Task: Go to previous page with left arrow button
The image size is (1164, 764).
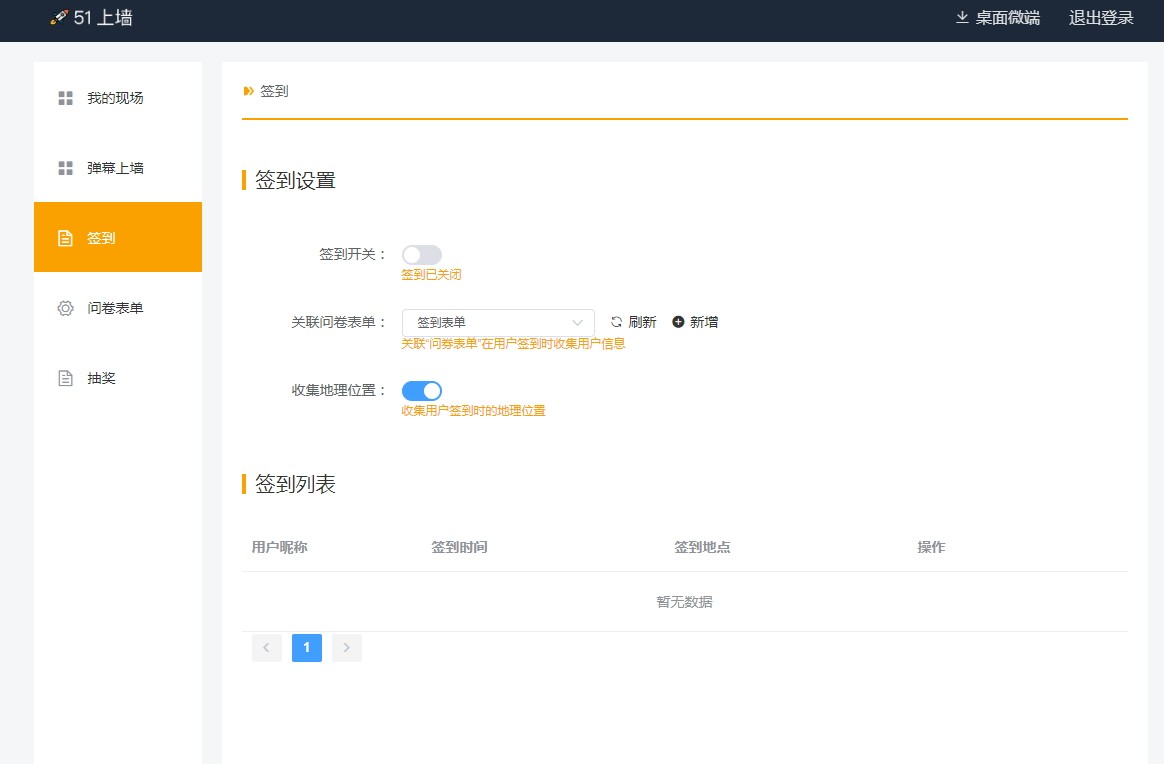Action: coord(267,648)
